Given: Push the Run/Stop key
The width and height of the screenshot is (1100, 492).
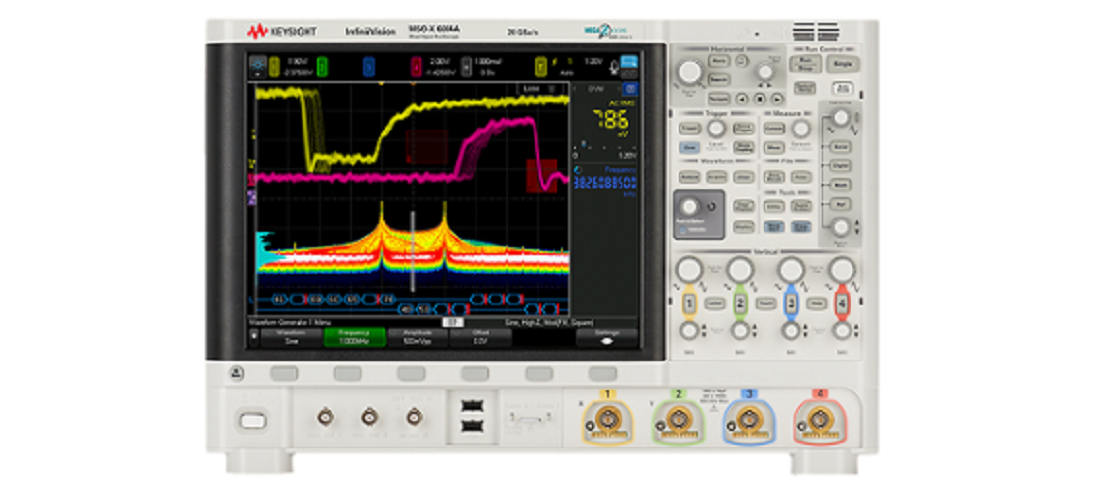Looking at the screenshot, I should (x=805, y=64).
